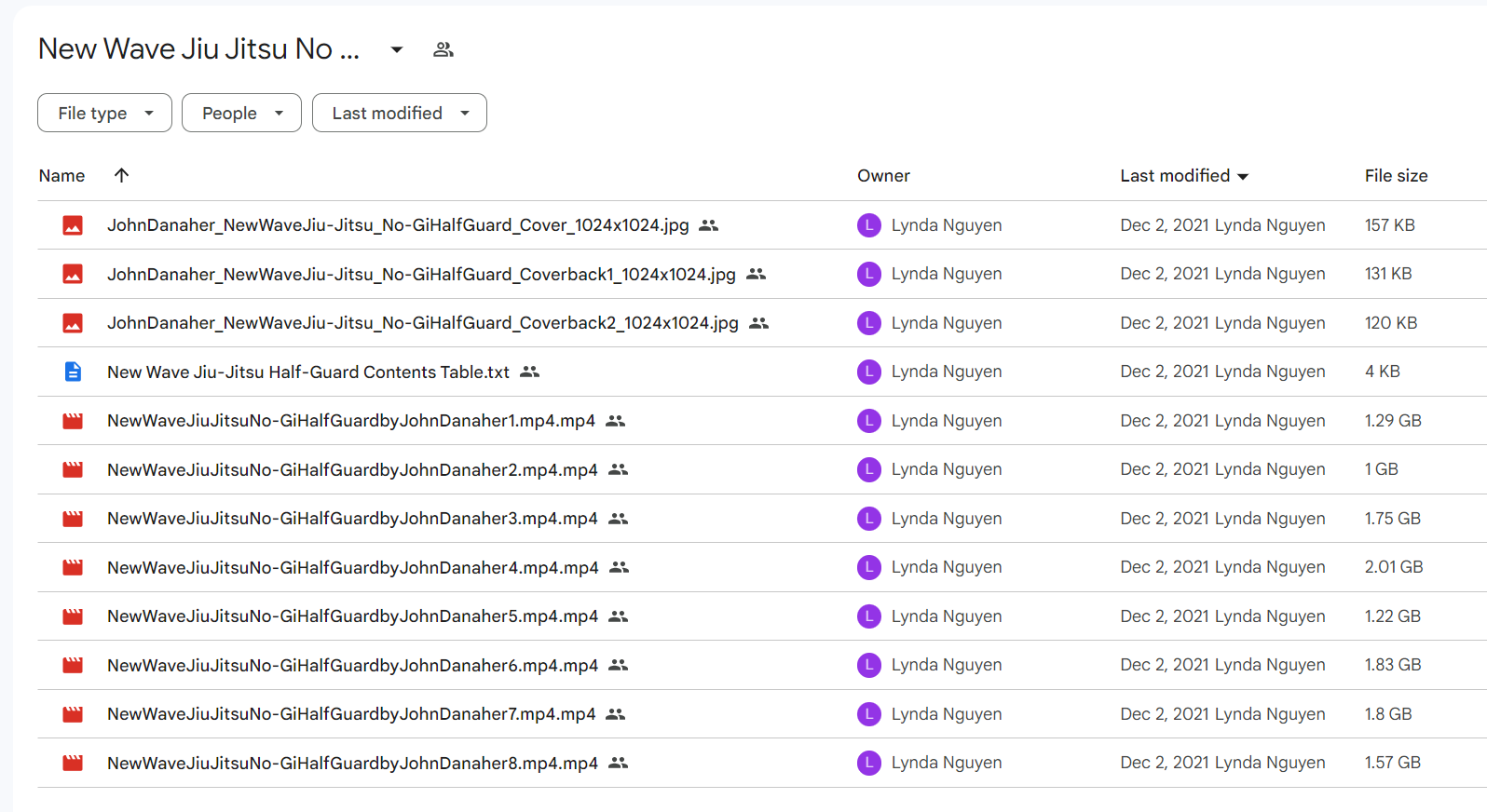Click the Owner column header

(883, 175)
